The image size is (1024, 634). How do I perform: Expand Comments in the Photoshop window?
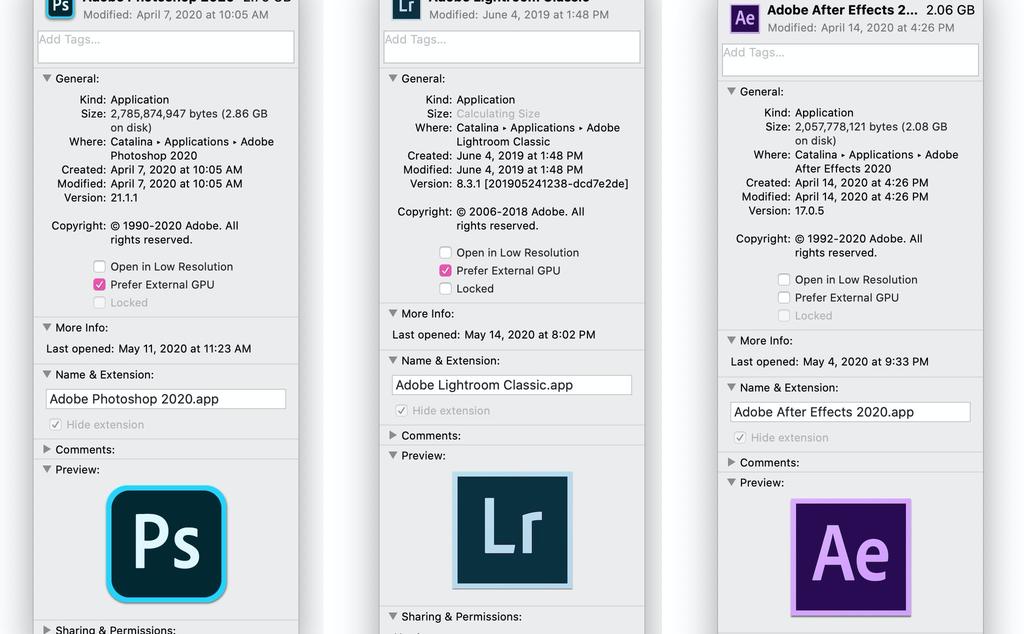click(x=47, y=449)
